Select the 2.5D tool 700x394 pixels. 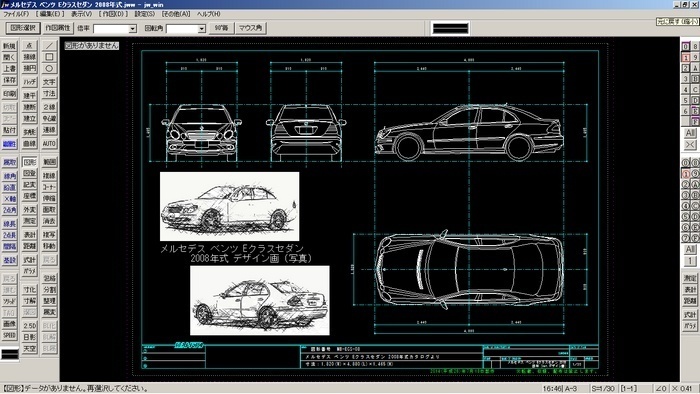pyautogui.click(x=29, y=326)
